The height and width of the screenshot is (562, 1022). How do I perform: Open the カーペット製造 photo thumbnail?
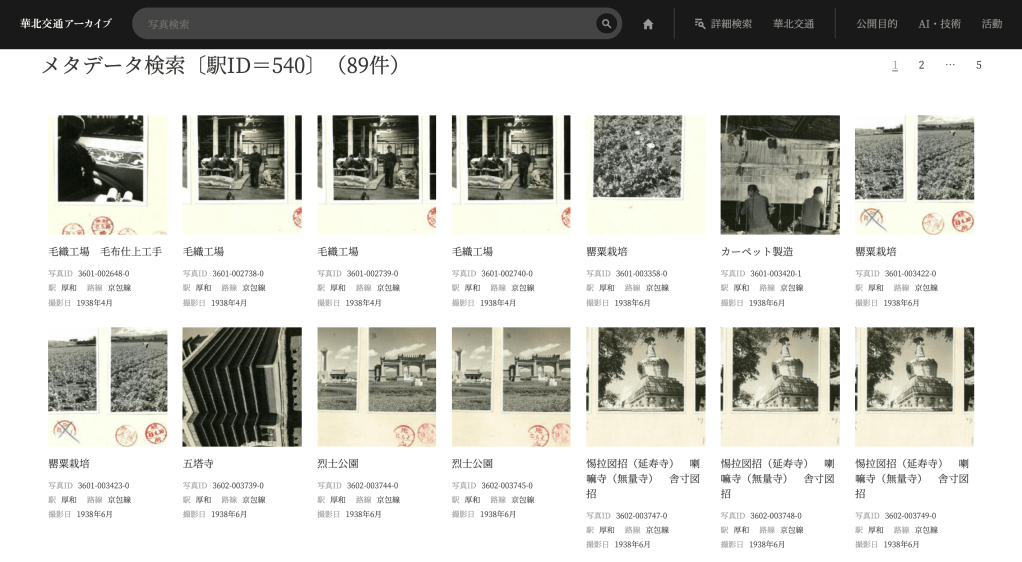point(780,175)
